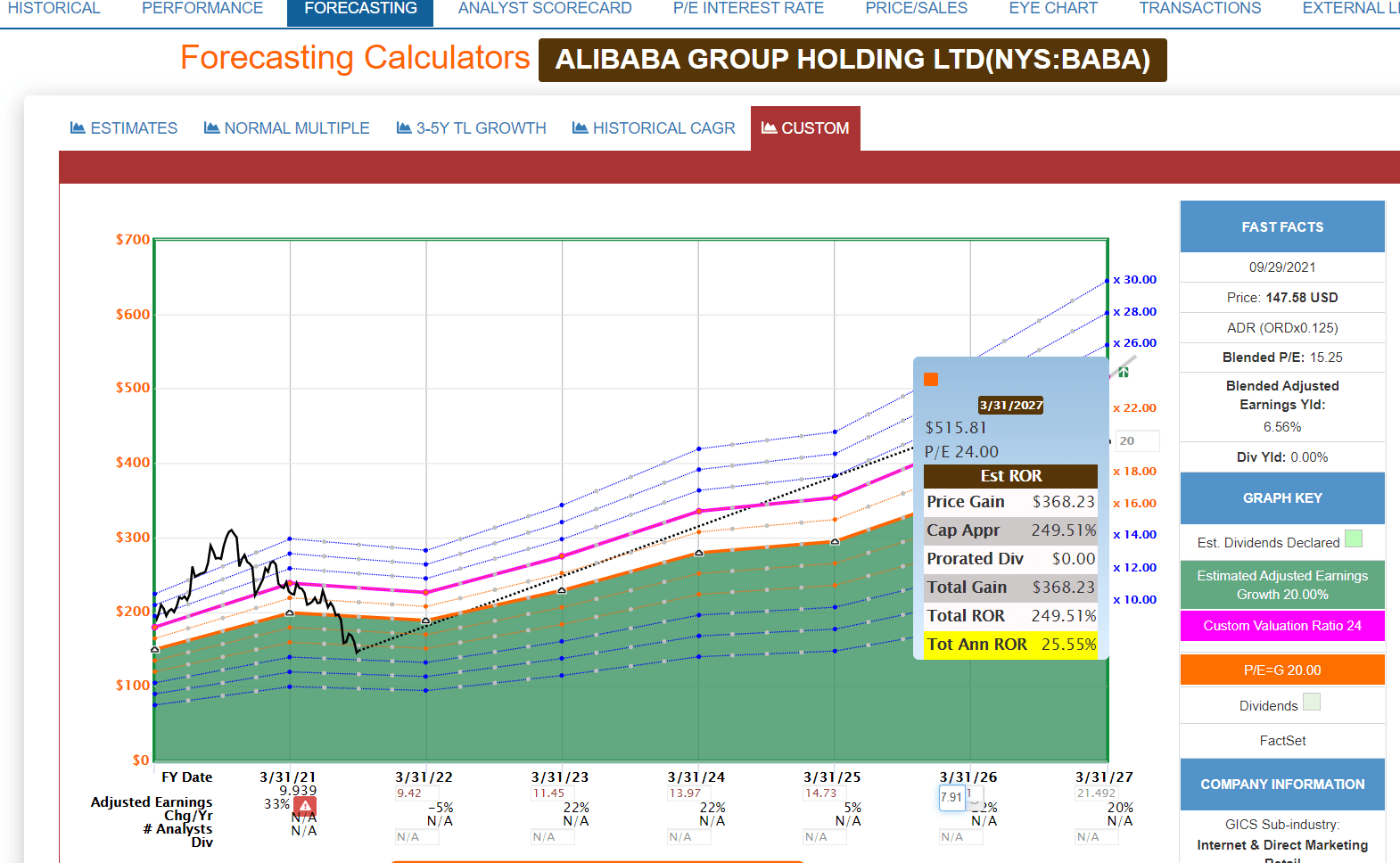Open the ANALYST SCORECARD tab

pyautogui.click(x=545, y=9)
